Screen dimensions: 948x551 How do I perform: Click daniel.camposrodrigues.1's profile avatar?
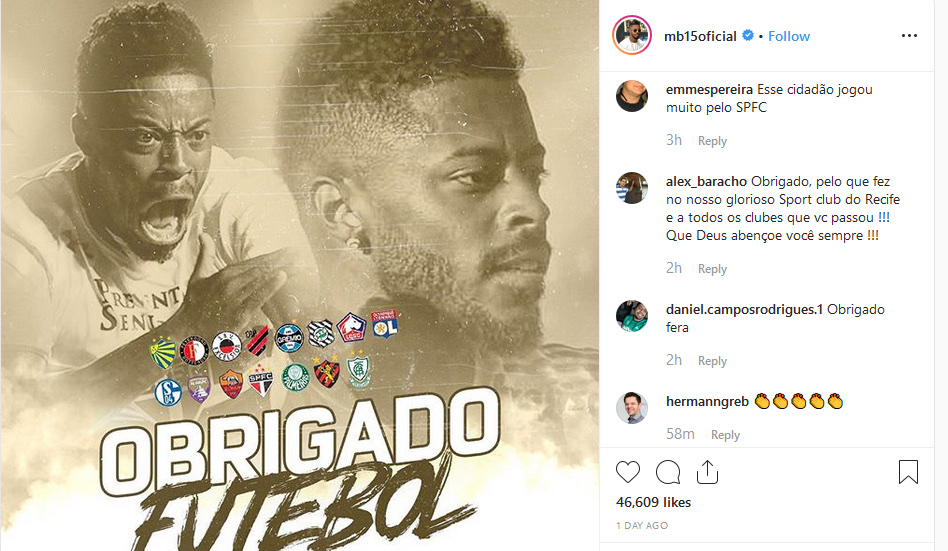tap(632, 316)
